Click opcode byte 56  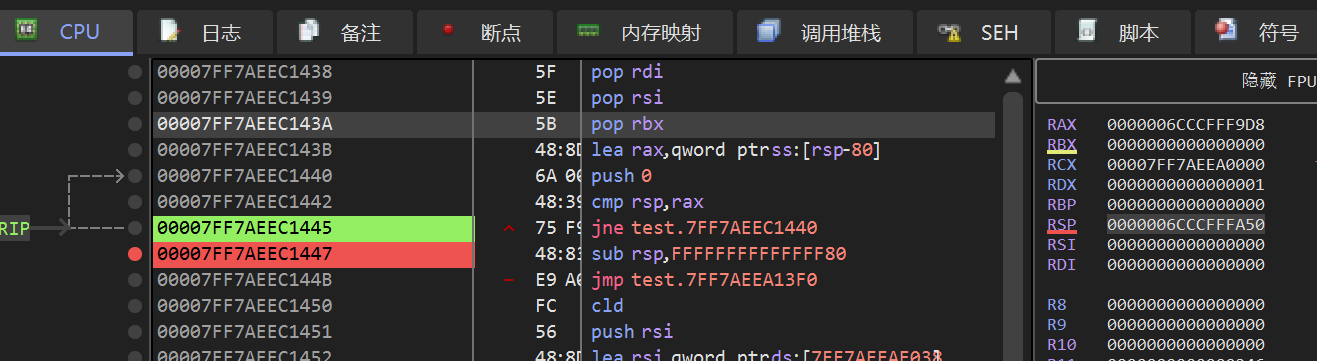point(546,332)
